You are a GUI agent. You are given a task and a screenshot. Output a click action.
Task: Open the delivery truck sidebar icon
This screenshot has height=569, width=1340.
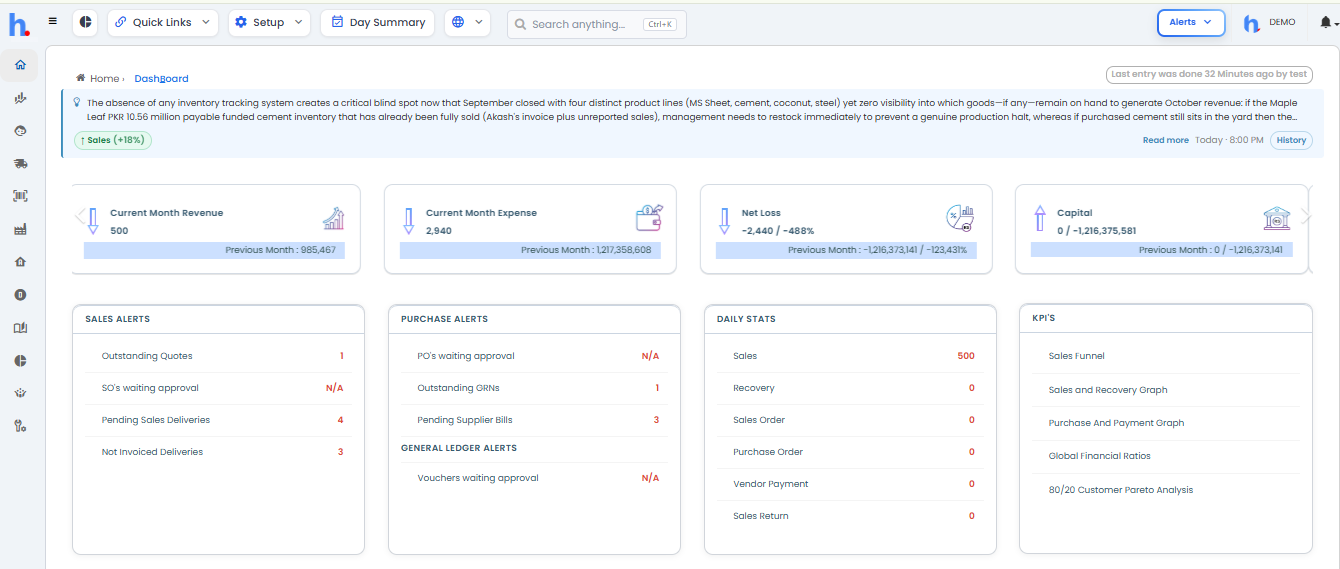click(x=20, y=164)
